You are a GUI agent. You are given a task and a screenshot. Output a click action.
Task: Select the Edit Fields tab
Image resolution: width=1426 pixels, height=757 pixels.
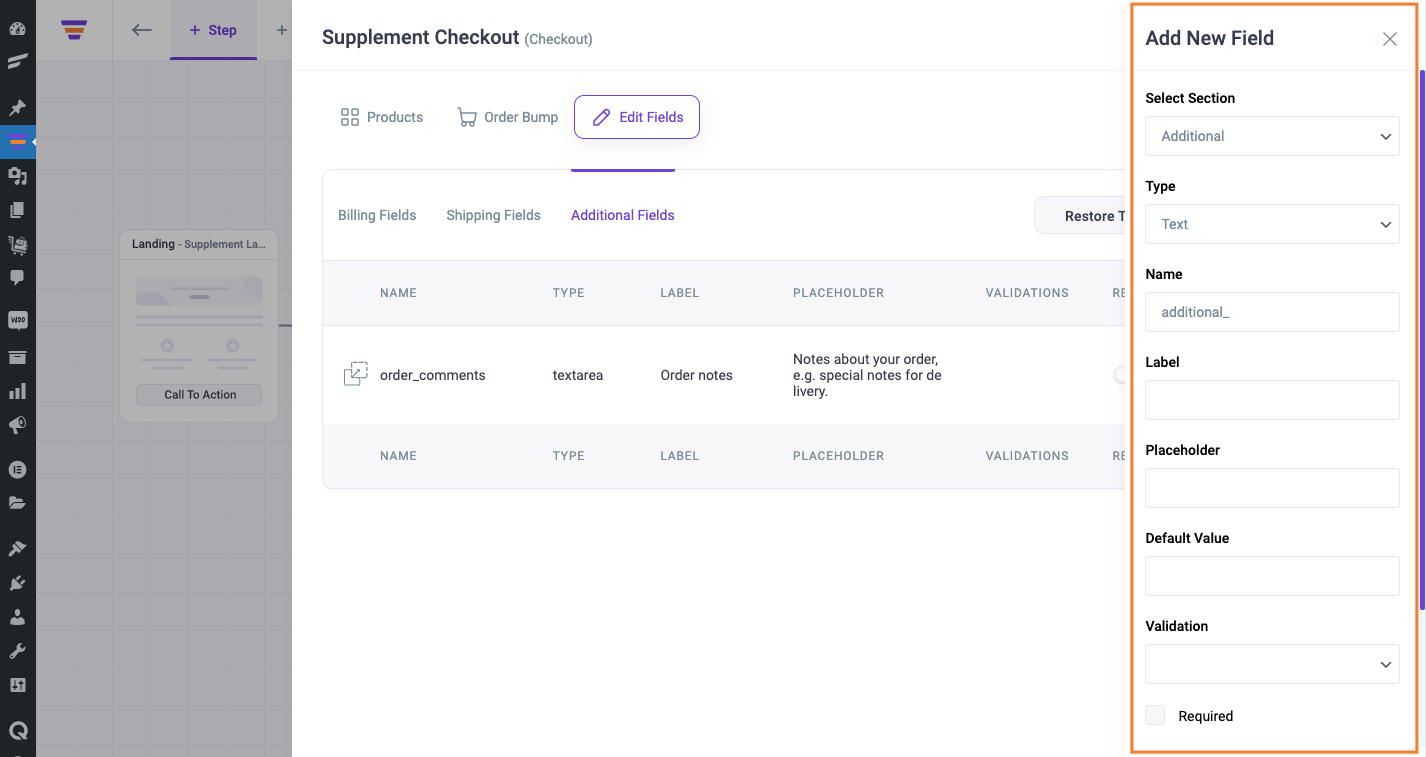coord(637,117)
